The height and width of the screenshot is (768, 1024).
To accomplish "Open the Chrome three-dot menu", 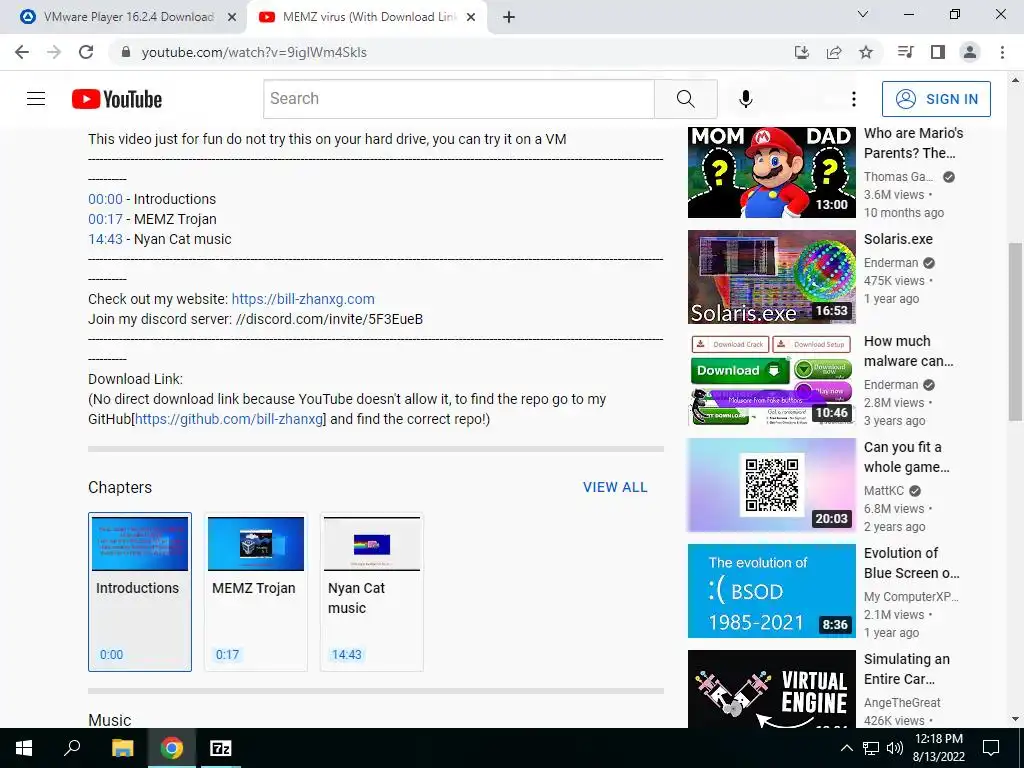I will click(1002, 52).
